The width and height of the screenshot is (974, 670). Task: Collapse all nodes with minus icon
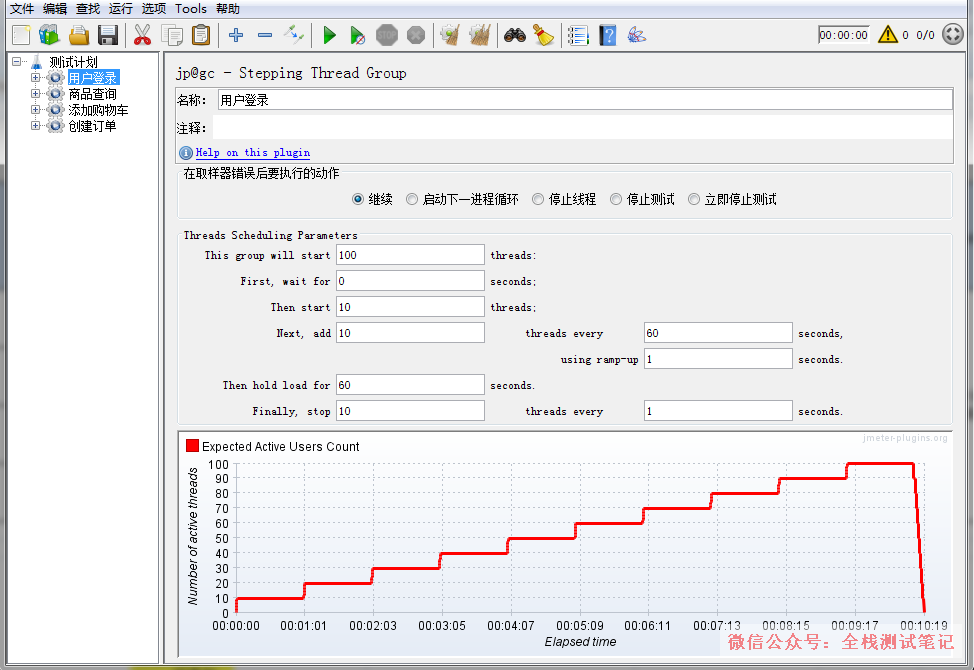point(265,35)
